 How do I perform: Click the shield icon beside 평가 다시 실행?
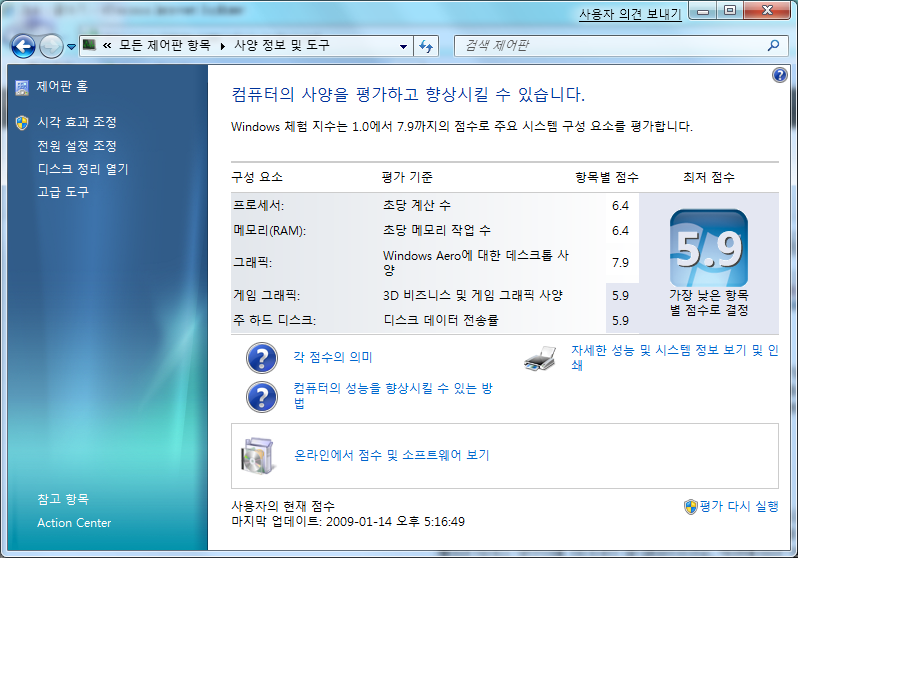691,506
